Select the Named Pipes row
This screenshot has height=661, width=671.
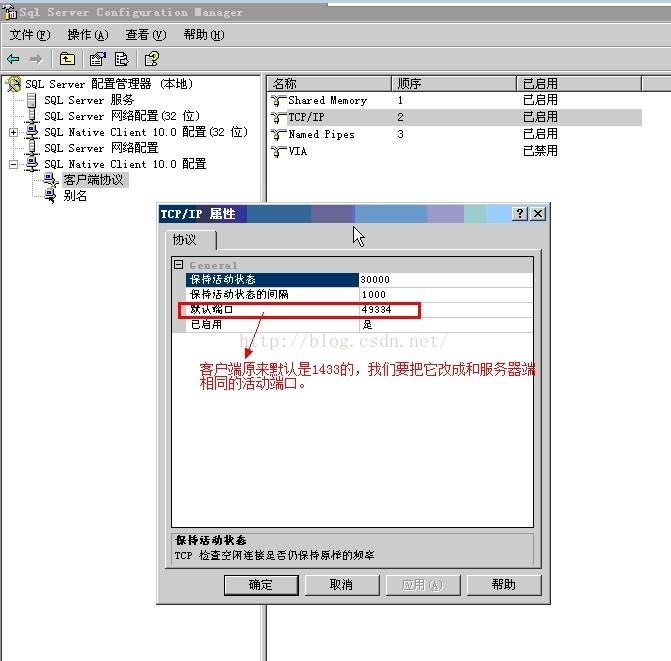(x=456, y=134)
